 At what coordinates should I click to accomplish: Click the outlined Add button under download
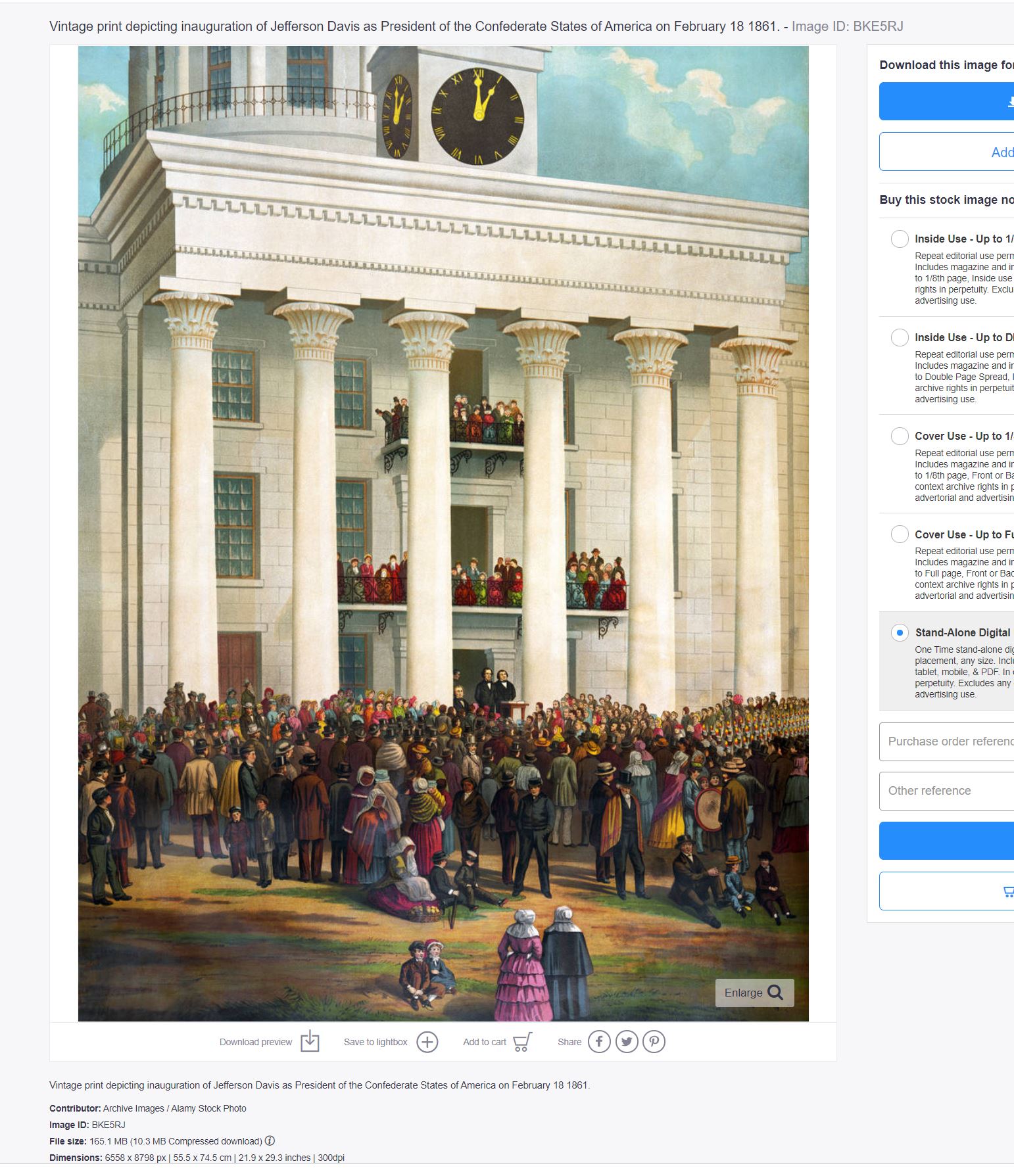tap(946, 152)
